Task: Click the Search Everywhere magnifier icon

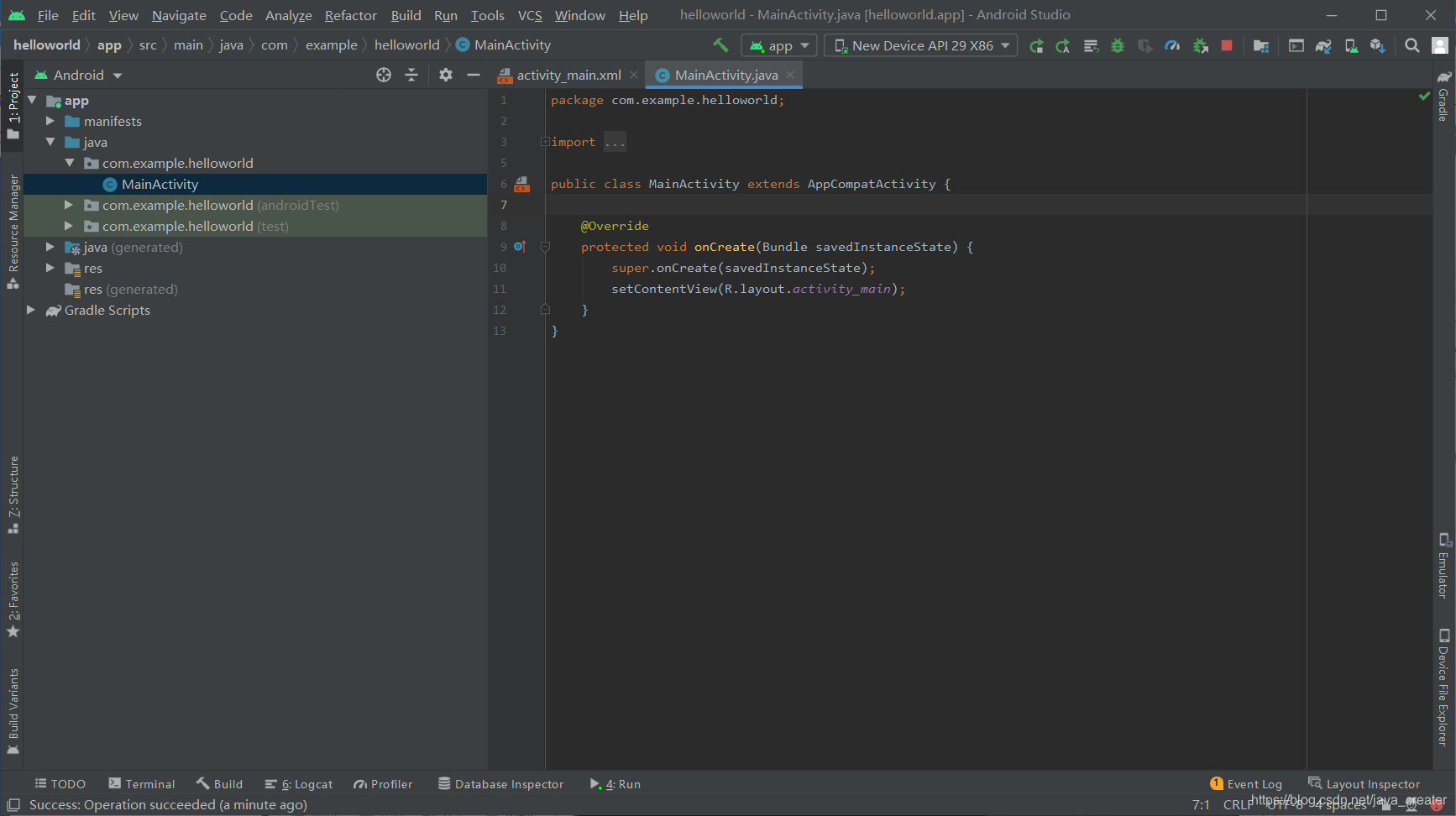Action: coord(1412,46)
